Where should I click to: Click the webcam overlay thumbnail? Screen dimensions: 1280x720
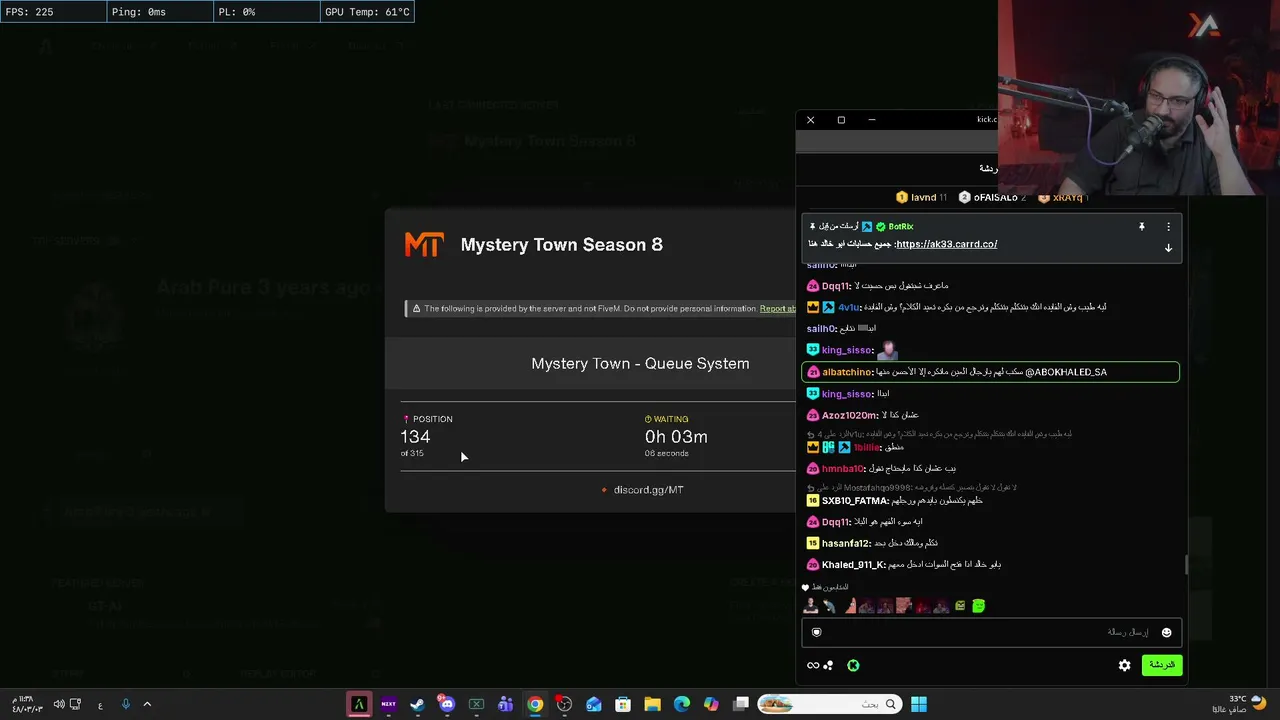click(1139, 98)
